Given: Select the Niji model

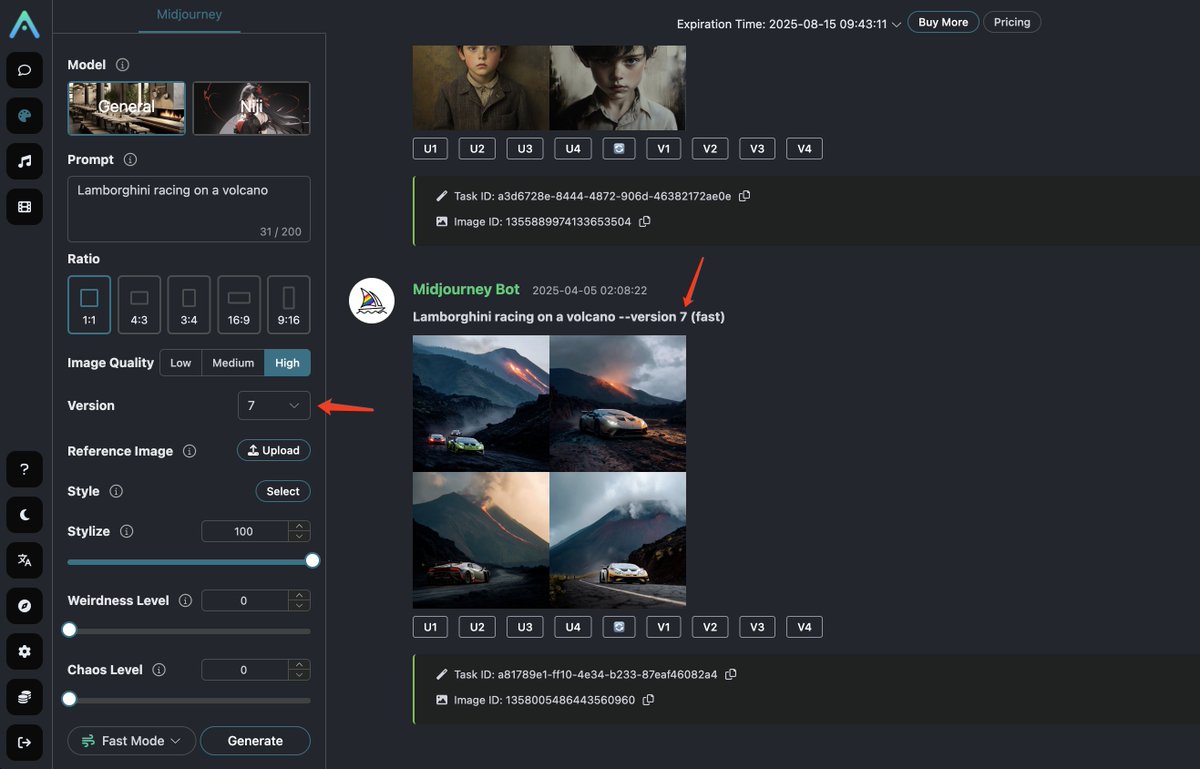Looking at the screenshot, I should [x=251, y=108].
